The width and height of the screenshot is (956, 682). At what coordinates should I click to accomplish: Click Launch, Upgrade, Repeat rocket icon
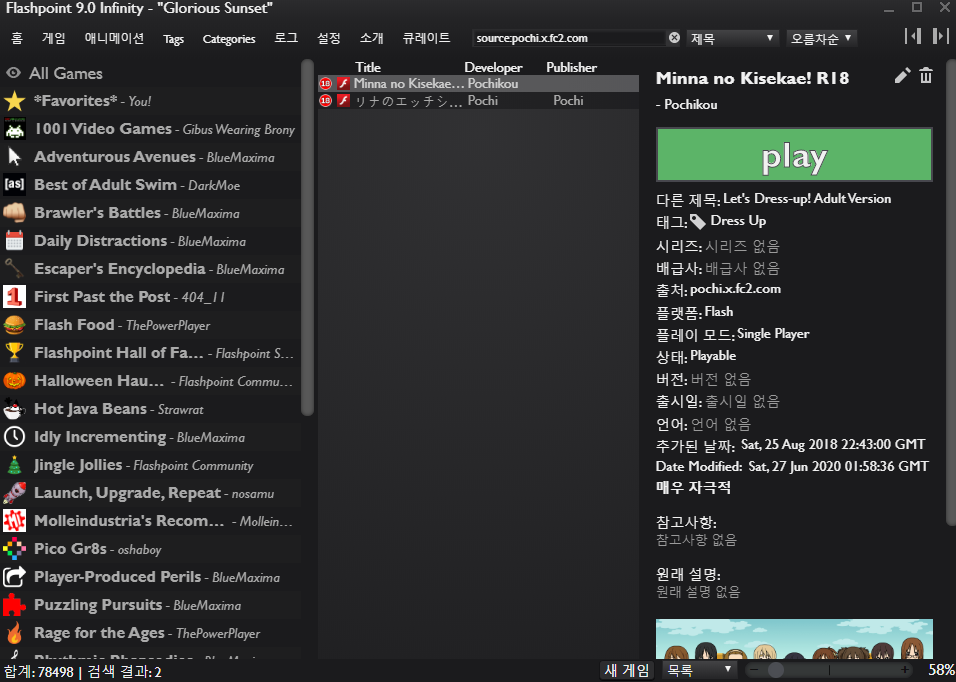point(15,493)
